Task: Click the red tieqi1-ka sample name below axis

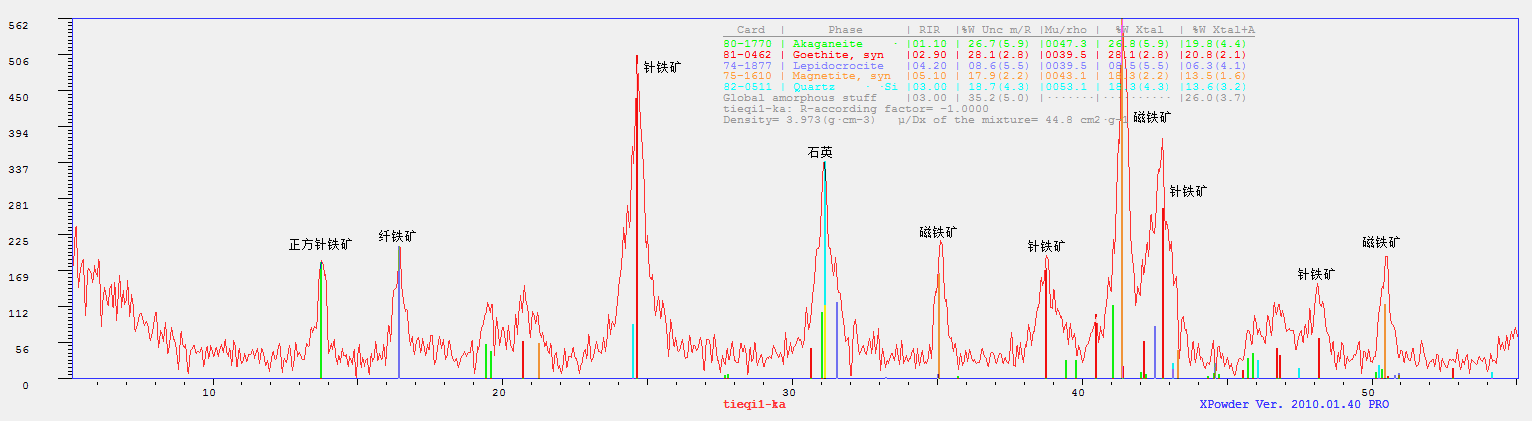Action: pos(754,404)
